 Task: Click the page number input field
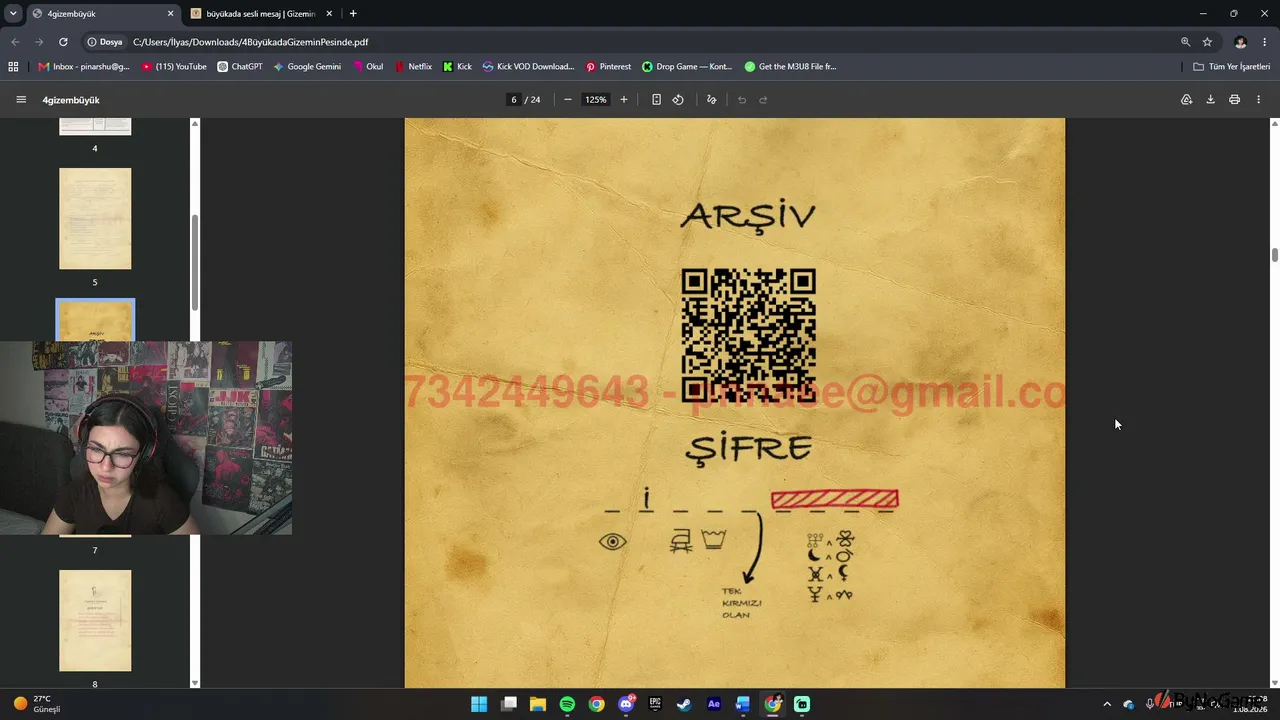(514, 100)
